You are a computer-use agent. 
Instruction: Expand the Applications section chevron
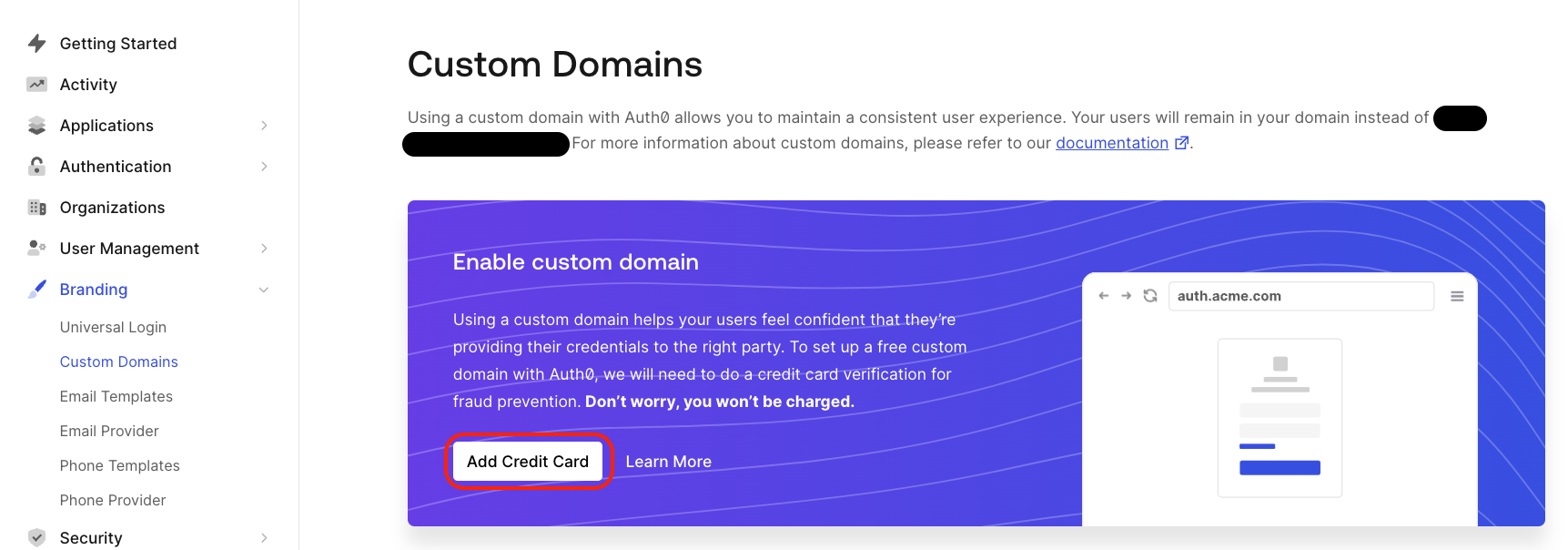264,126
